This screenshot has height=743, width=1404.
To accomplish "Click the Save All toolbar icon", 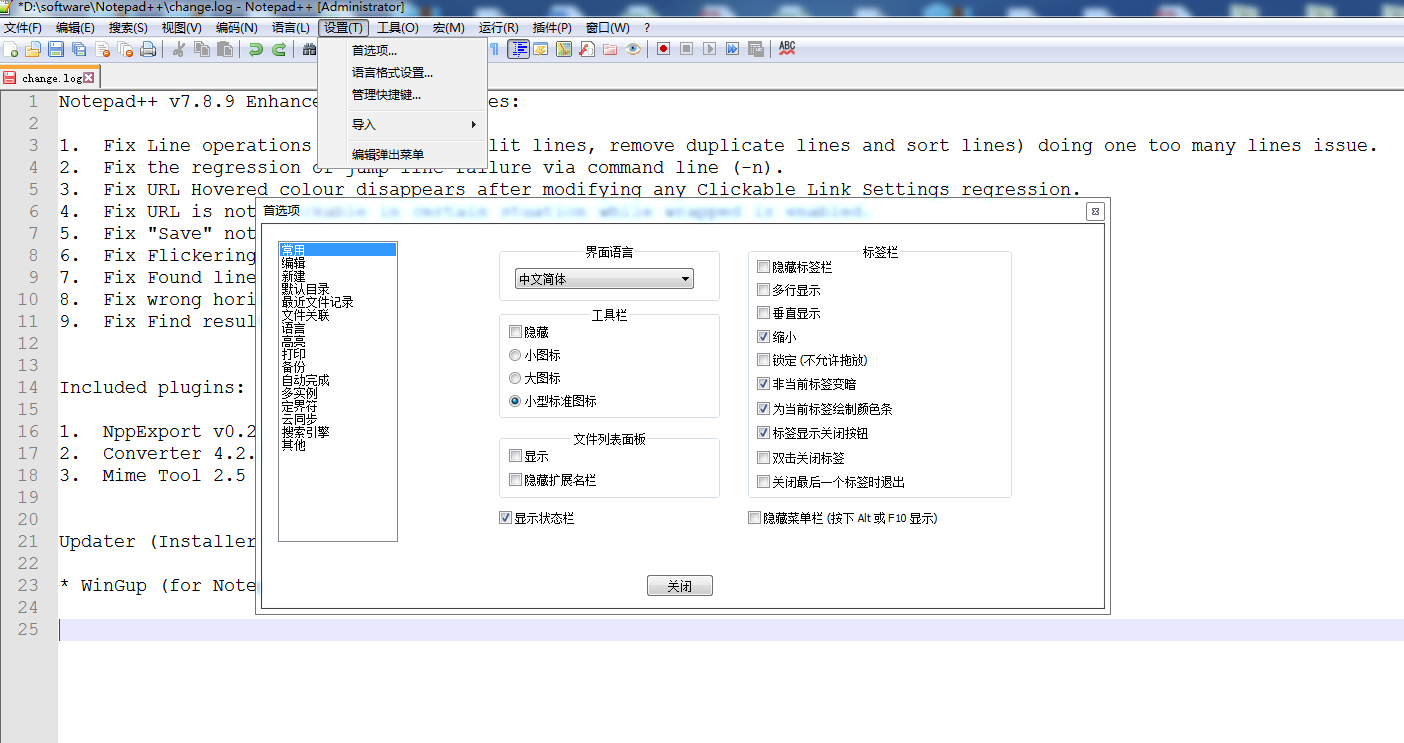I will 79,49.
